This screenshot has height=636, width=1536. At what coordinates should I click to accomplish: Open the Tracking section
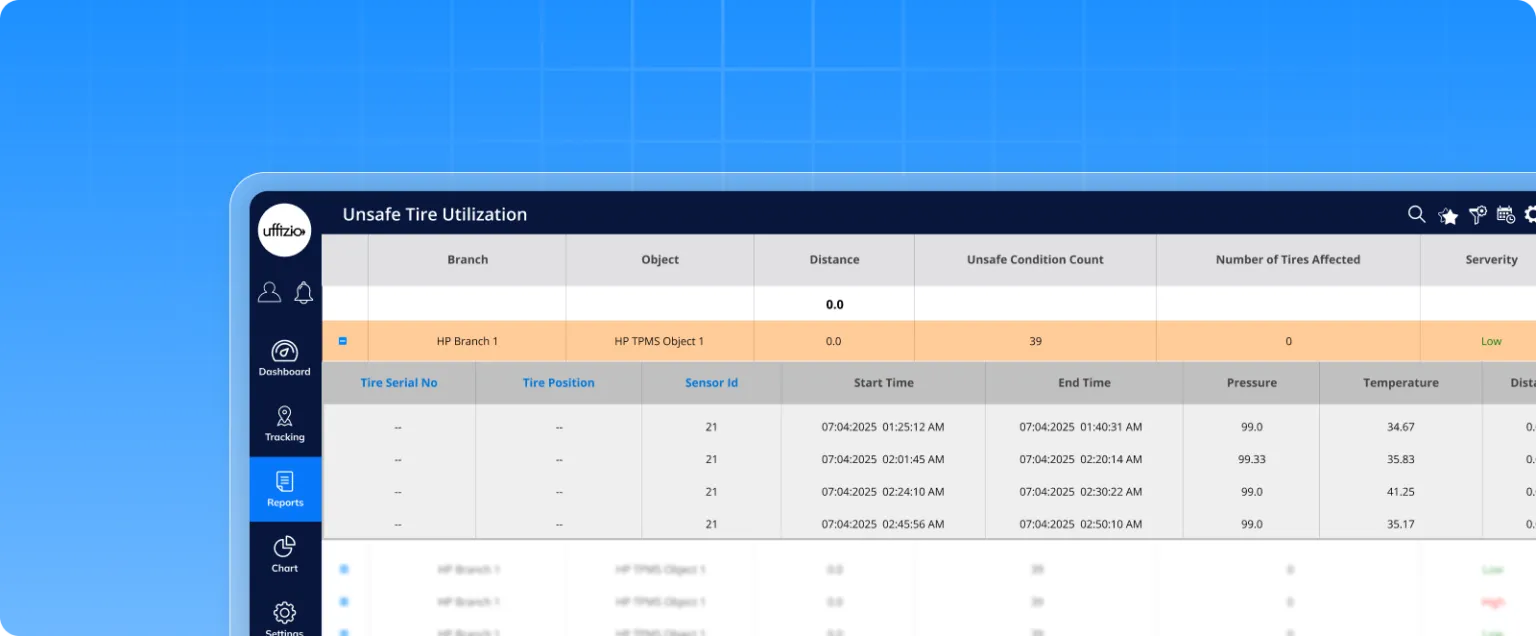[285, 423]
